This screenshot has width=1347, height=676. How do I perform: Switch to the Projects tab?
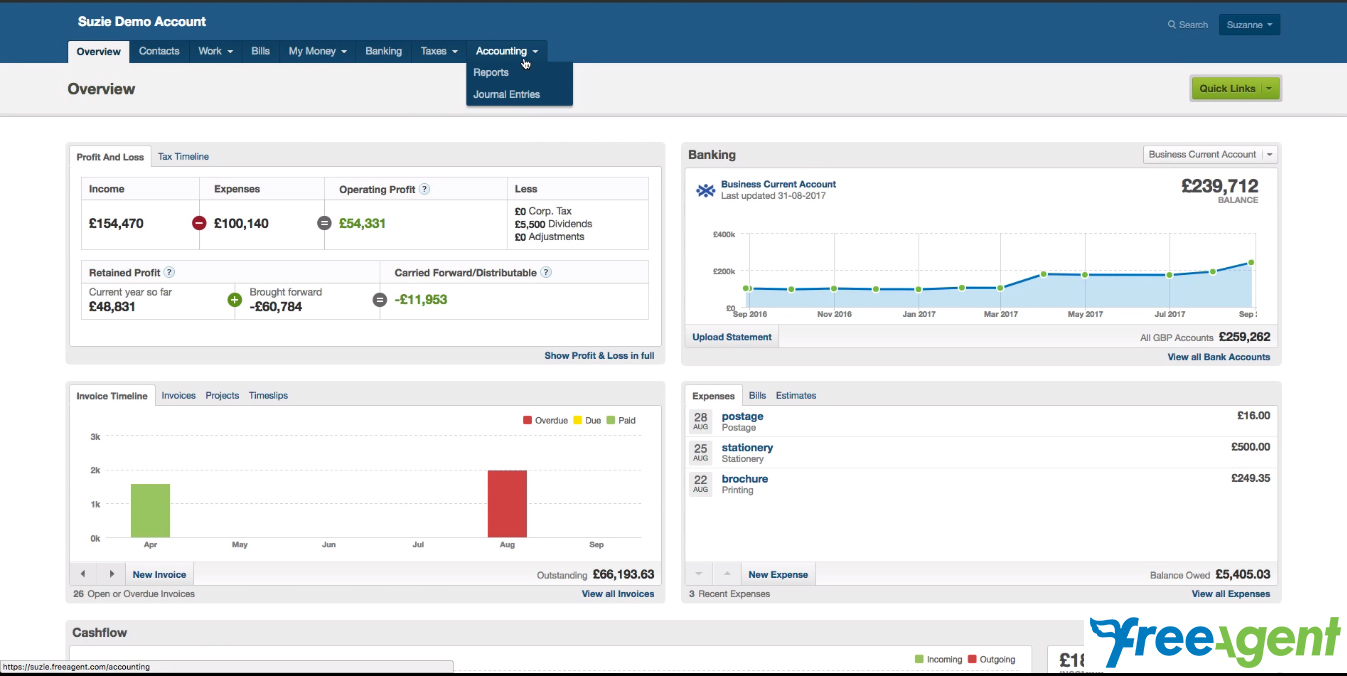222,395
